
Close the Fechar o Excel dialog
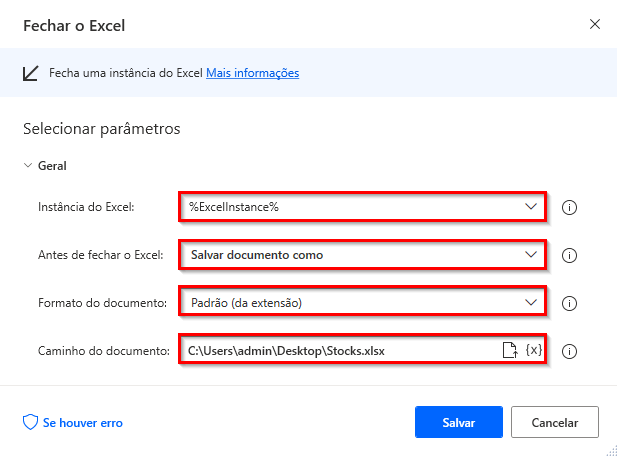click(x=595, y=24)
